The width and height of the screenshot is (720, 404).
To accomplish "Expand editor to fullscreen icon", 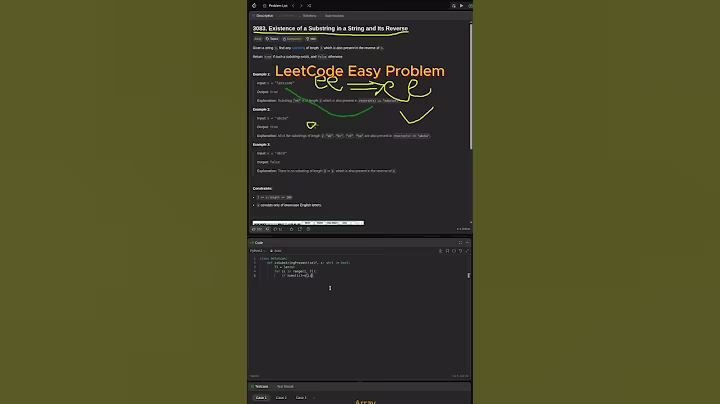I will pos(467,251).
